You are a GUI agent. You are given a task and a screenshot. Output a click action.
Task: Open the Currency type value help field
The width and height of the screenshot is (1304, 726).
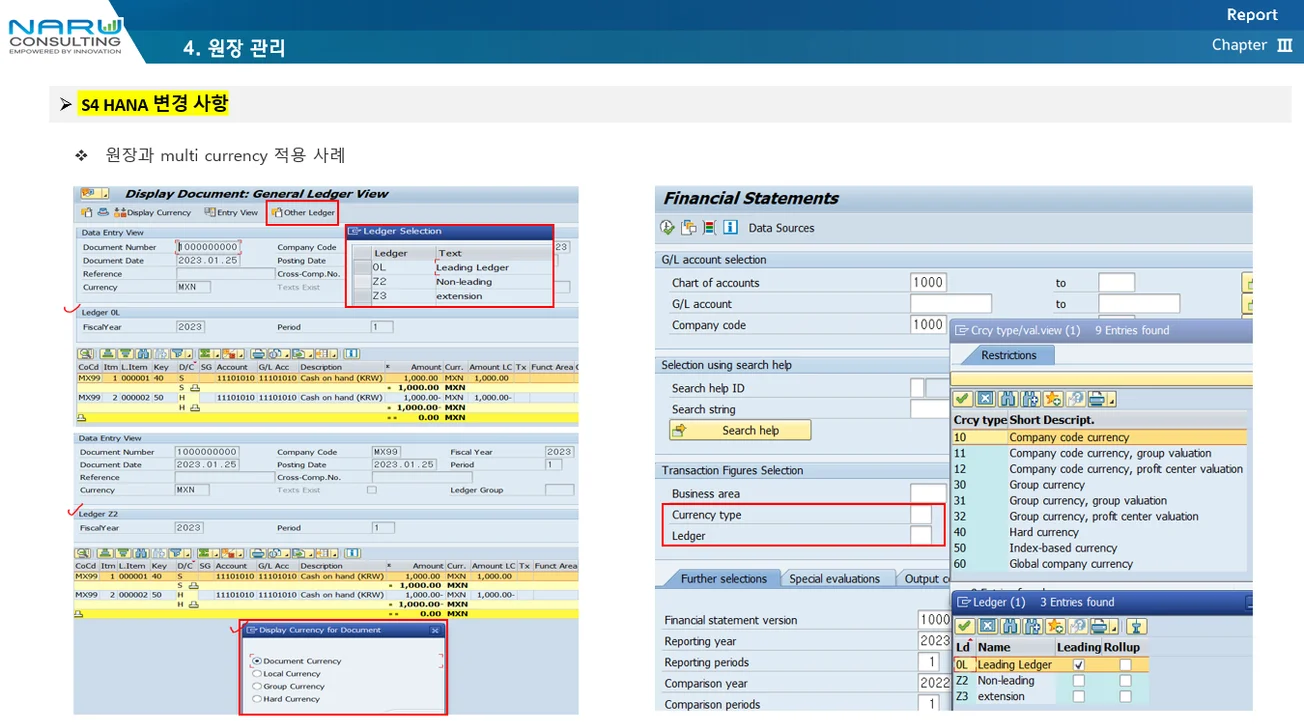920,515
